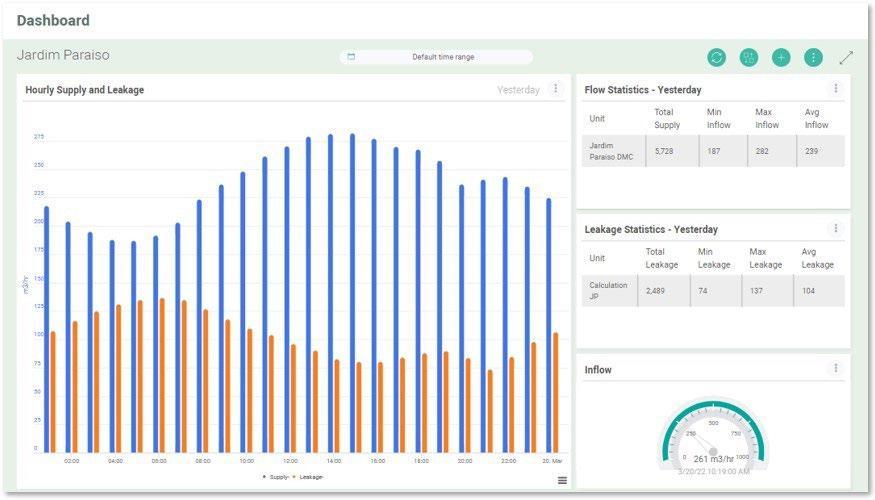Click Min Leakage value 74
The height and width of the screenshot is (500, 875).
(703, 291)
